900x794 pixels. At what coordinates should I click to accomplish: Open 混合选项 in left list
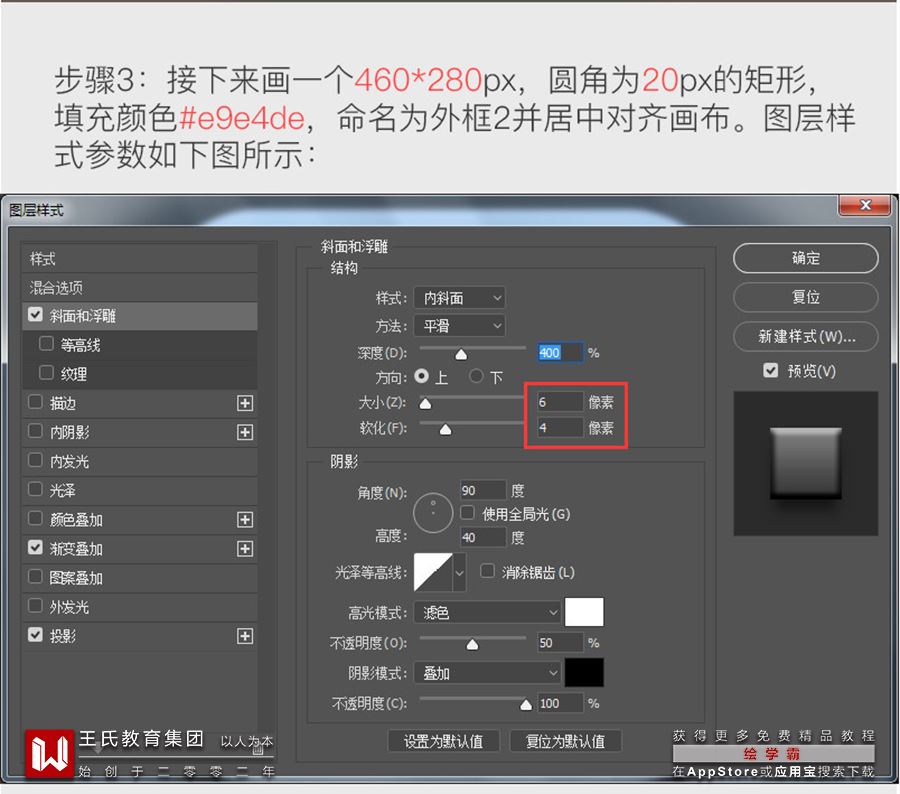(139, 287)
